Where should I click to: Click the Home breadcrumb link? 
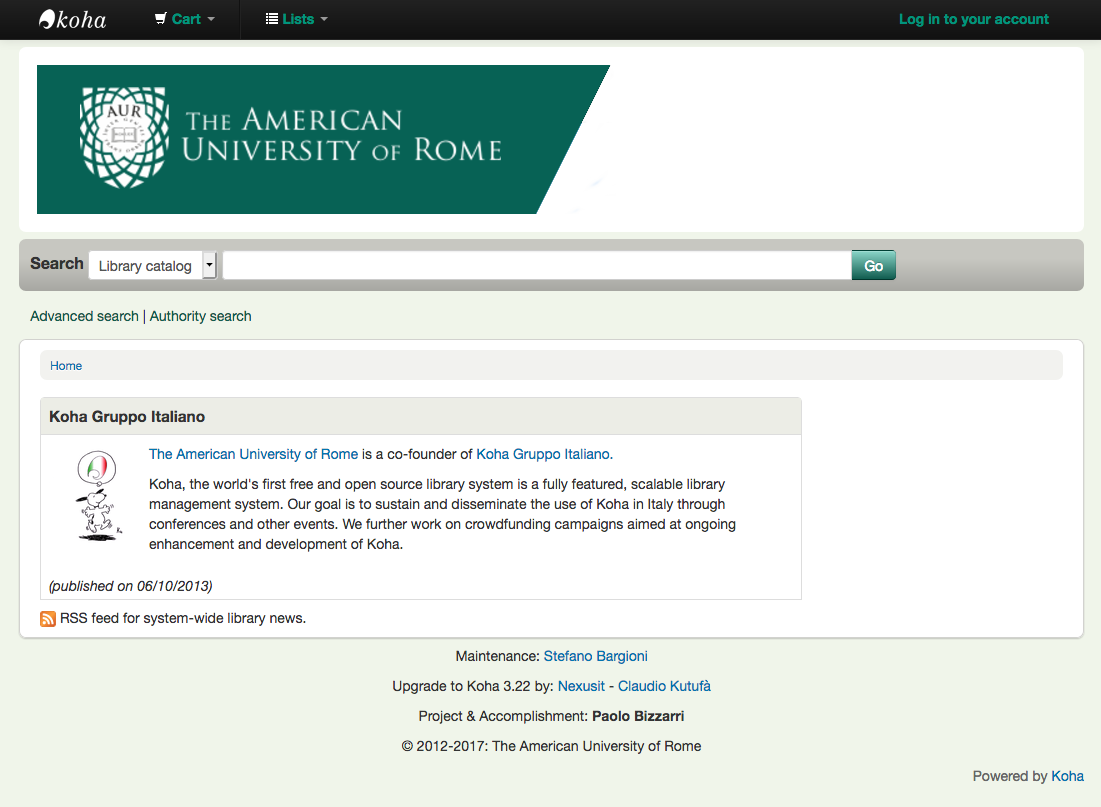66,366
